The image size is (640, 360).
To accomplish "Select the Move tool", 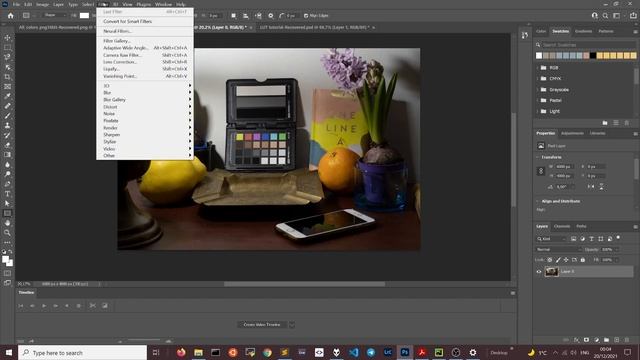I will pos(7,38).
